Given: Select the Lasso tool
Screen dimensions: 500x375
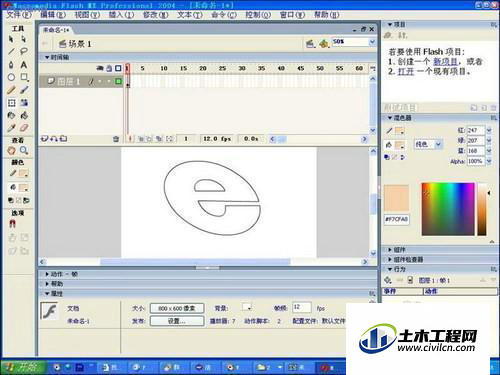Looking at the screenshot, I should click(x=23, y=51).
